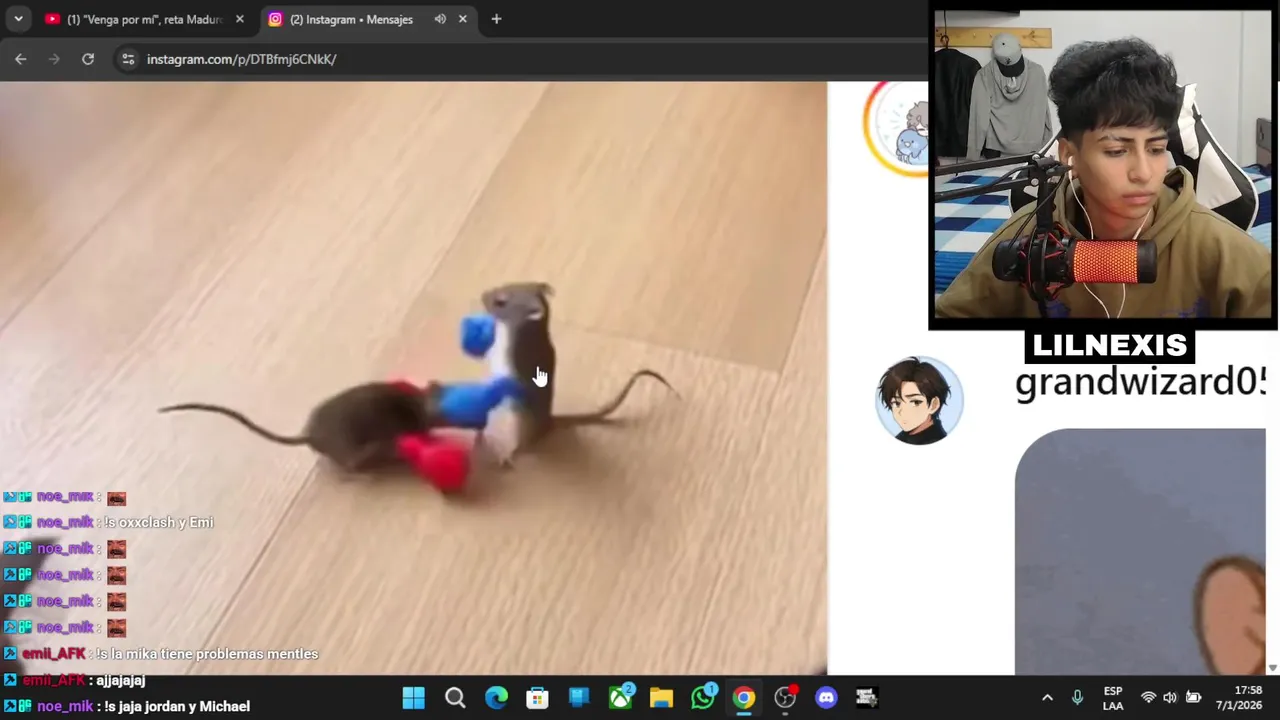1280x720 pixels.
Task: Go back to the previous page
Action: pyautogui.click(x=21, y=59)
